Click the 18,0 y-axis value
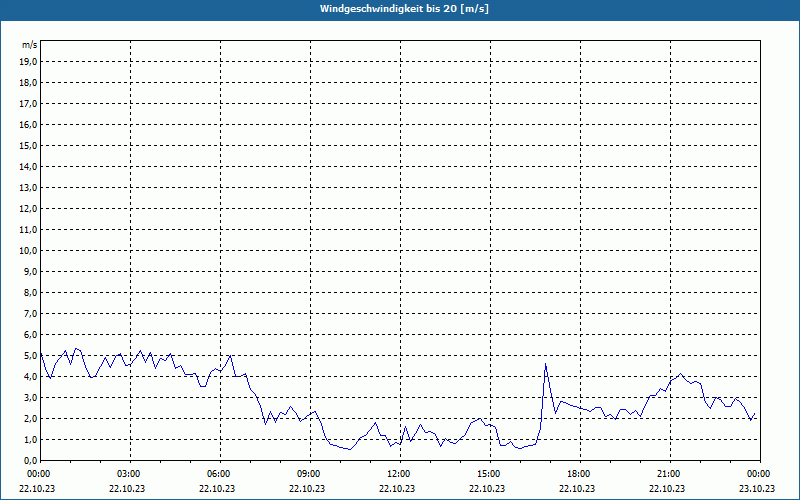The image size is (800, 500). tap(29, 83)
